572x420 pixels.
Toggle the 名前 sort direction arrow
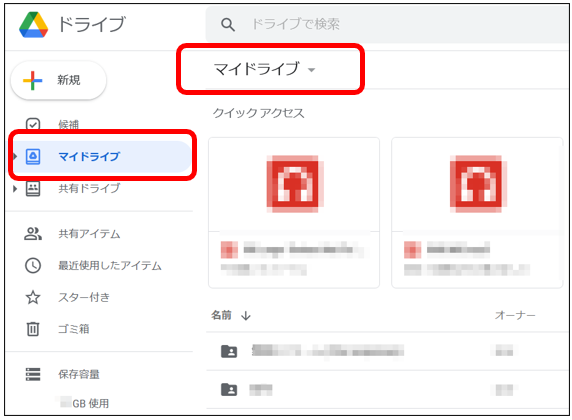click(x=246, y=315)
